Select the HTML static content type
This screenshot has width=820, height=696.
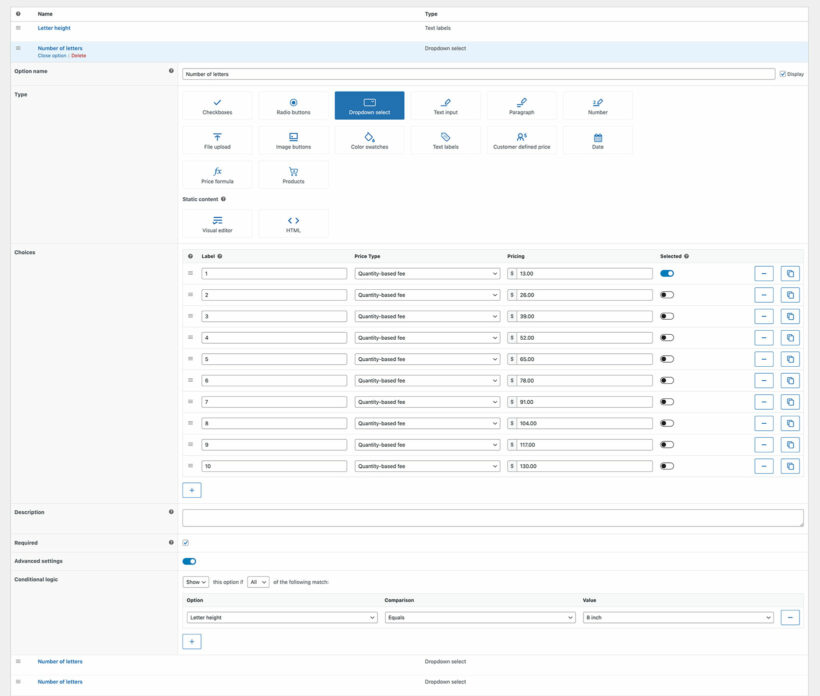click(293, 223)
